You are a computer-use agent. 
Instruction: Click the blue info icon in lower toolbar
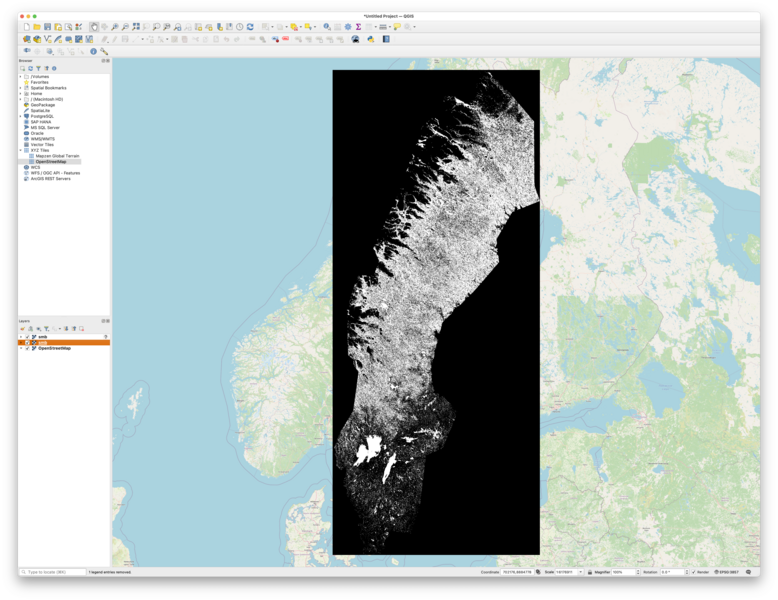93,51
